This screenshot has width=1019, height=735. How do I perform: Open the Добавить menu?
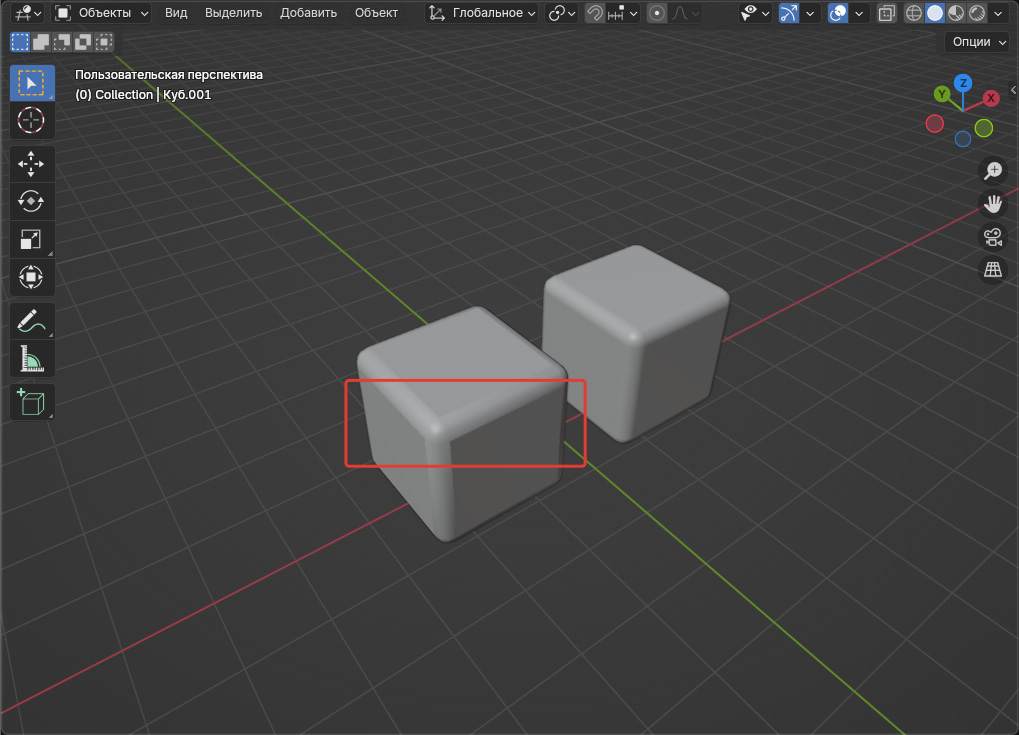coord(308,12)
